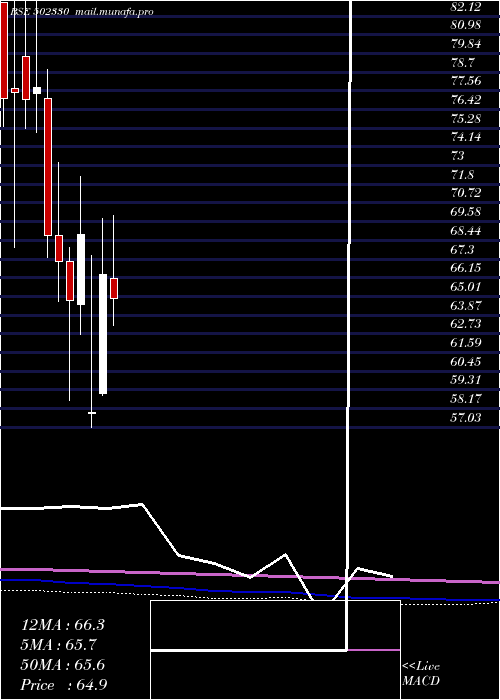Click the 77.56 price axis label
The height and width of the screenshot is (700, 500).
pyautogui.click(x=466, y=81)
